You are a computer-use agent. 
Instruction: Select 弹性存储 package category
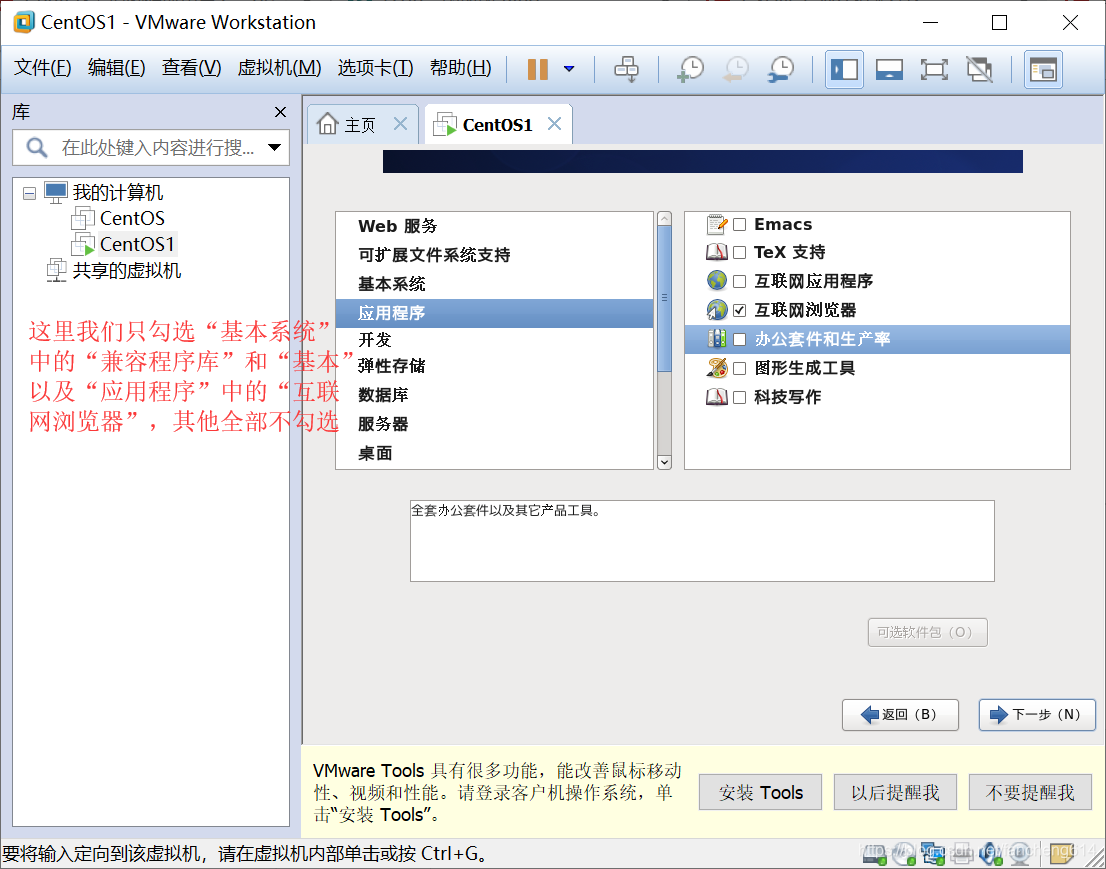(x=494, y=366)
